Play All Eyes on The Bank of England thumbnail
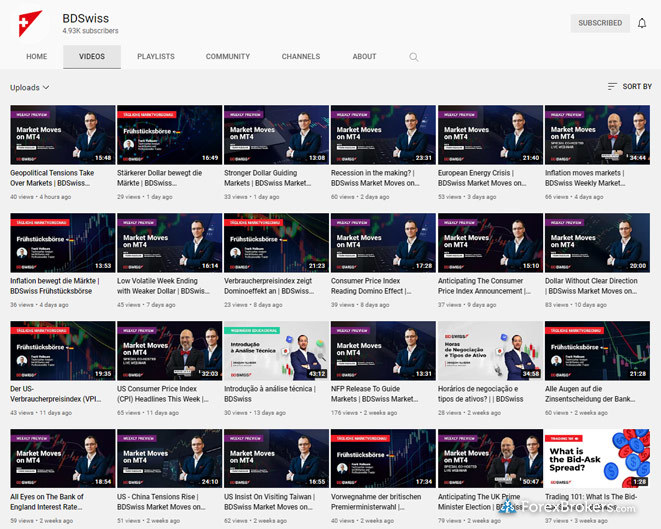 [62, 459]
